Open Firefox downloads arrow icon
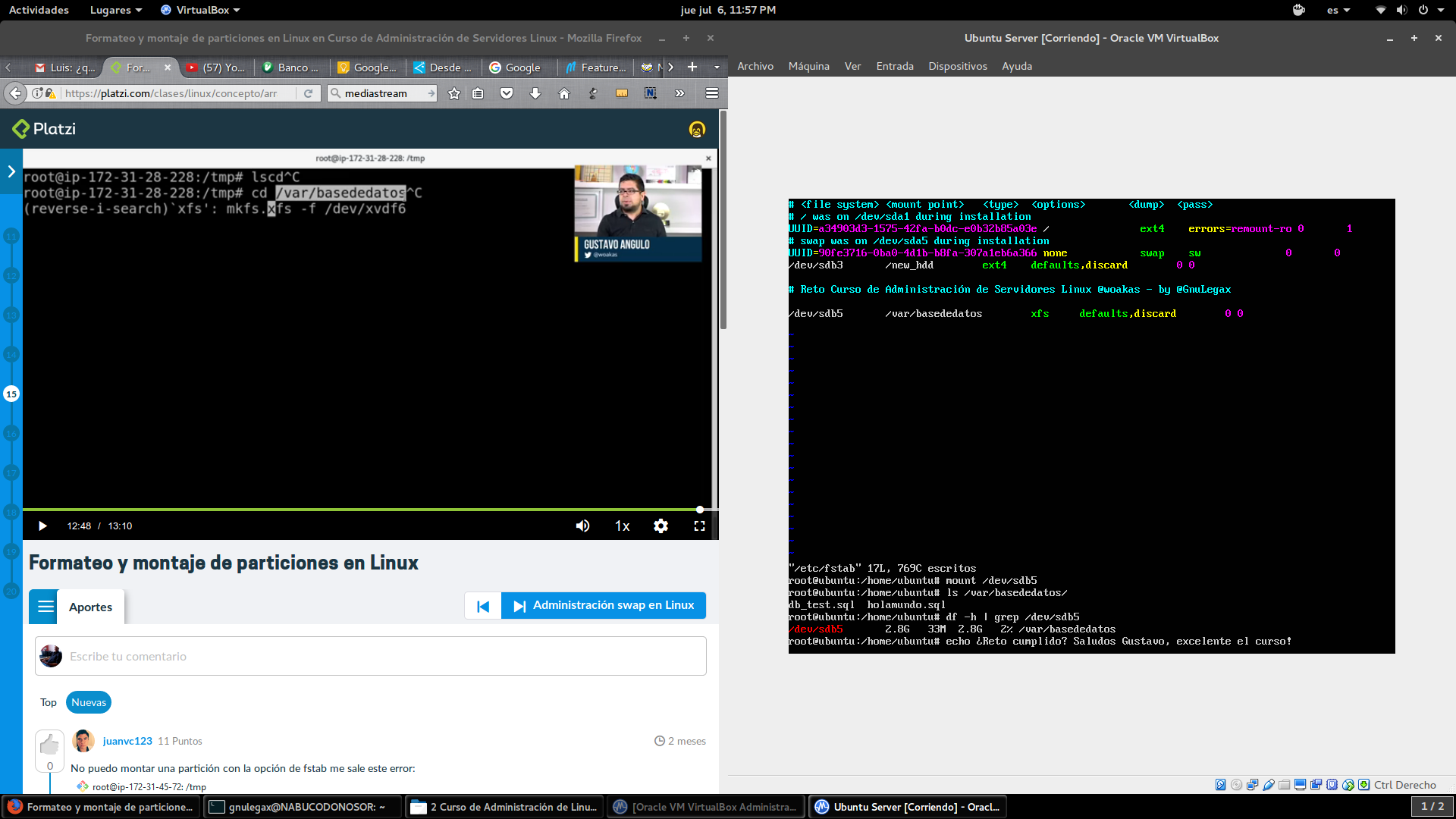Screen dimensions: 1456x819 [535, 93]
